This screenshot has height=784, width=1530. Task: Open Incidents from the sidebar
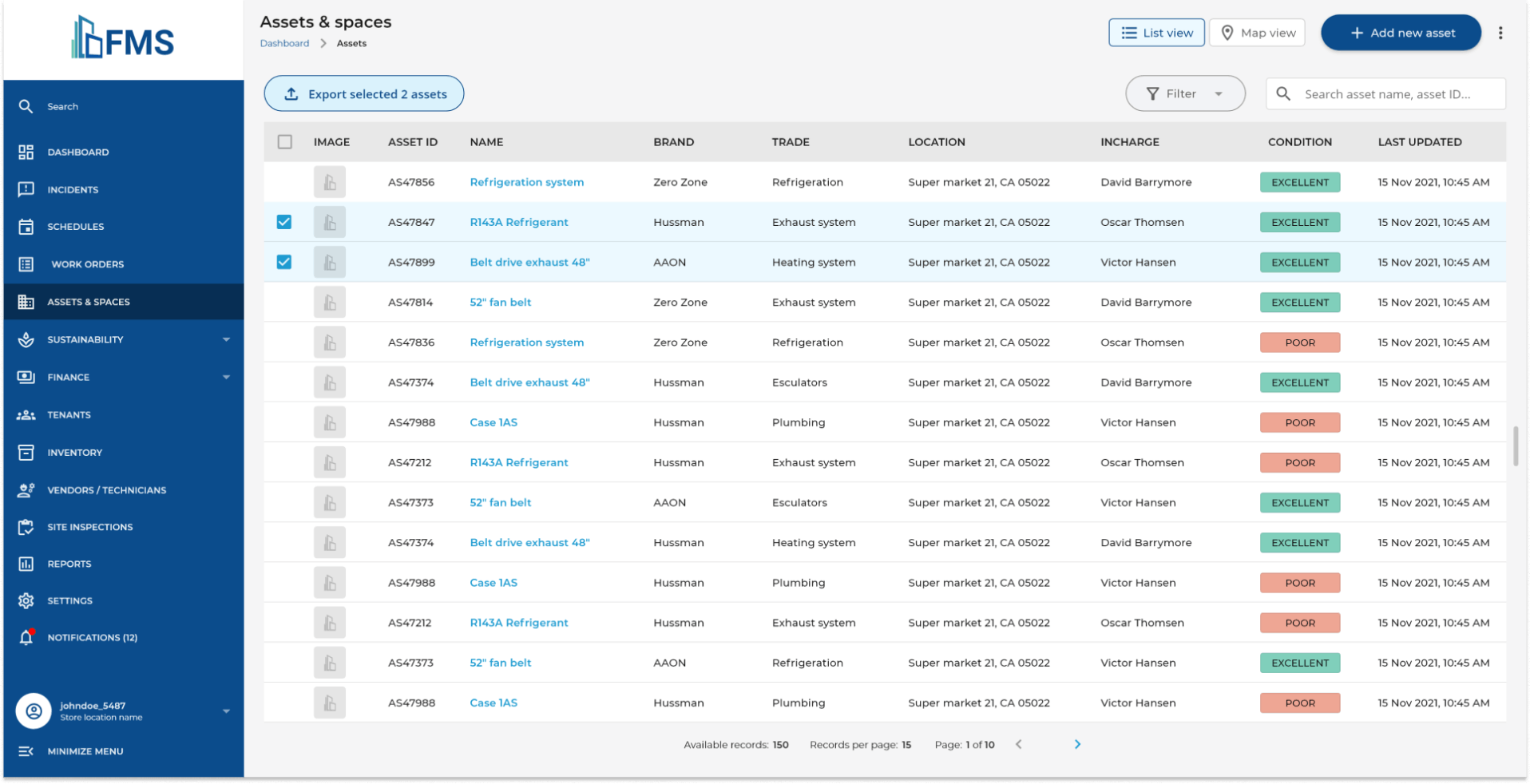click(73, 189)
